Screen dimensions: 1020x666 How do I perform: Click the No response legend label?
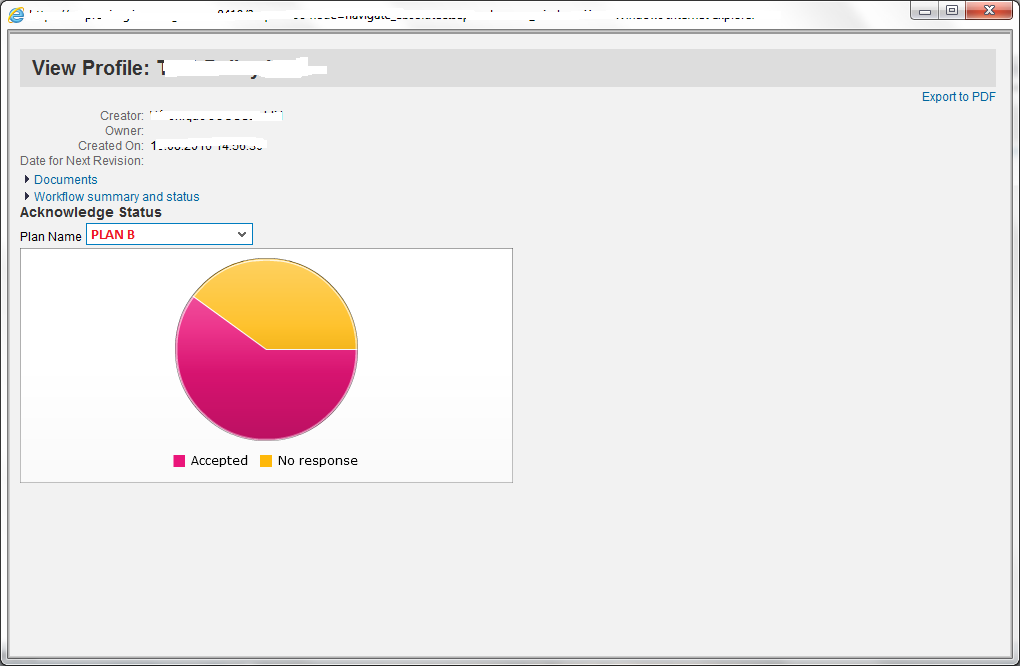point(317,460)
